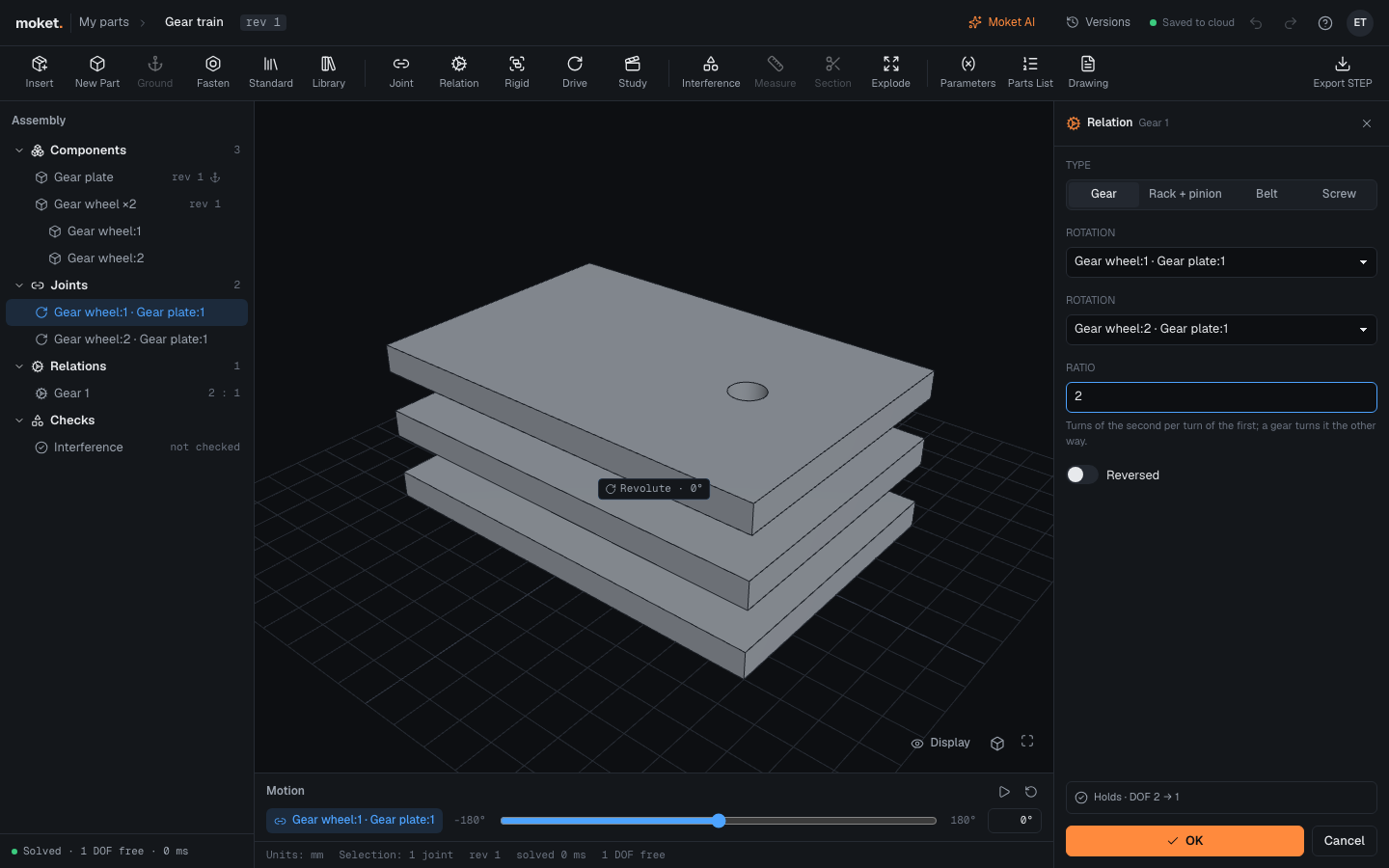Select the Rigid tool
The image size is (1389, 868).
pyautogui.click(x=517, y=72)
